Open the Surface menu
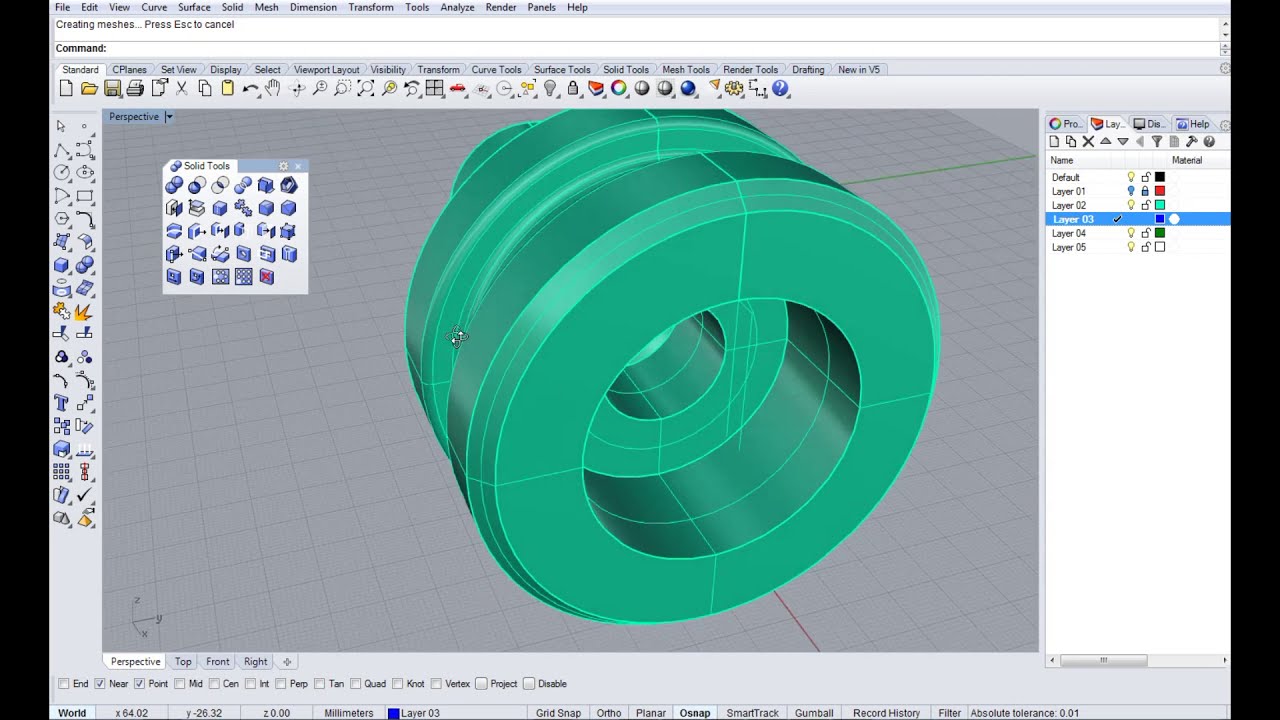This screenshot has width=1280, height=720. click(194, 7)
